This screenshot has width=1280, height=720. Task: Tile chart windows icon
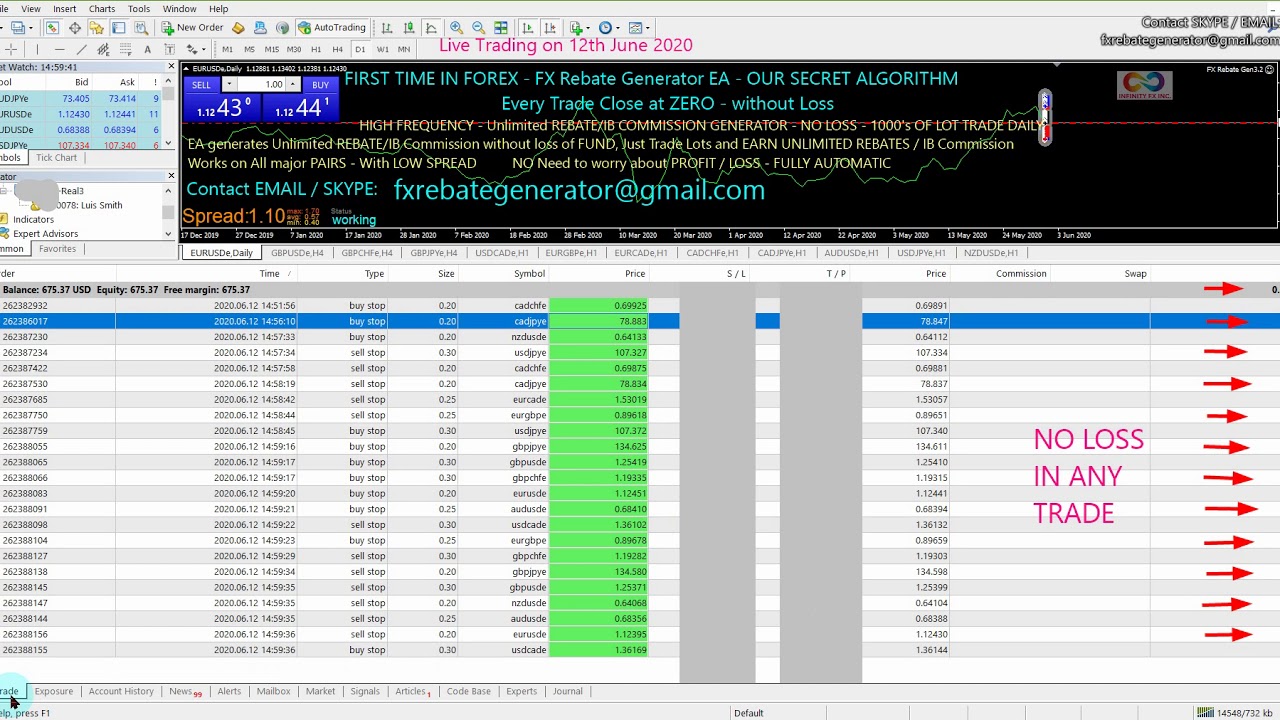[500, 28]
